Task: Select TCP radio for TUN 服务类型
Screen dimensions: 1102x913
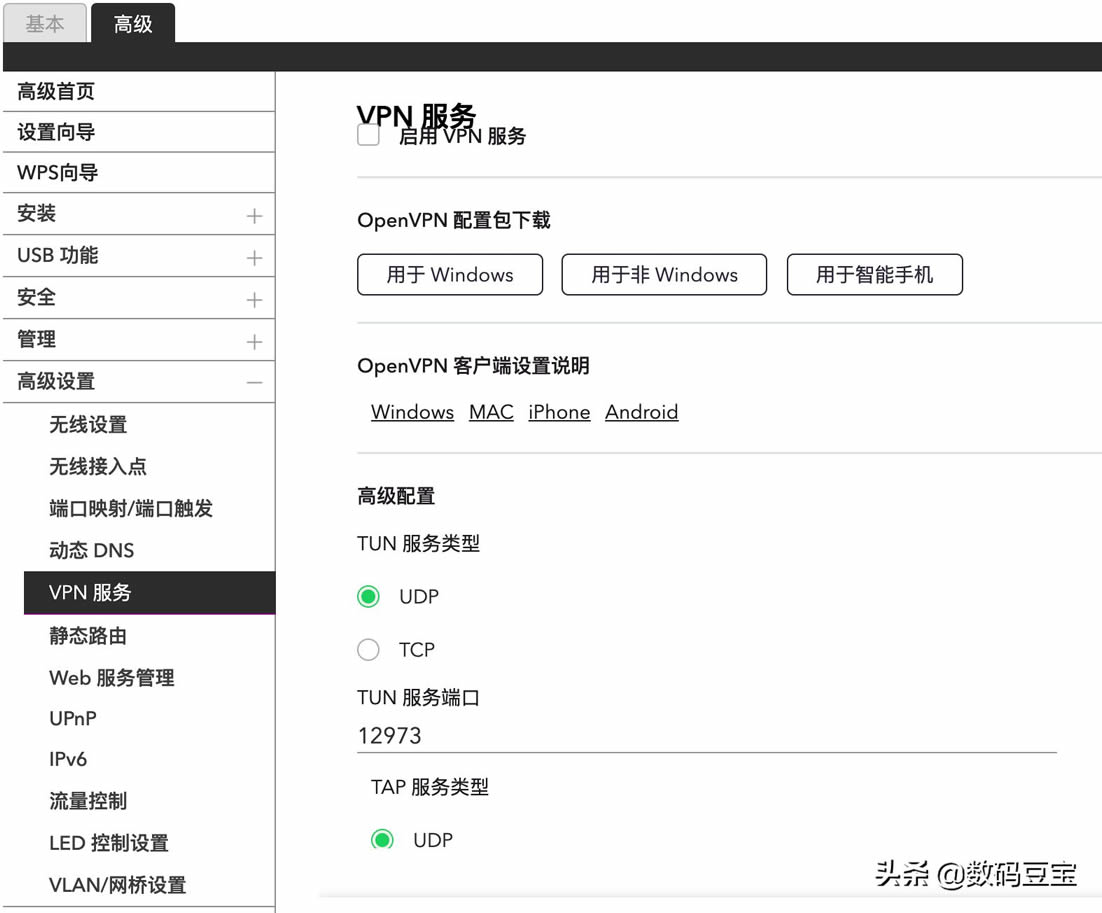Action: point(368,649)
